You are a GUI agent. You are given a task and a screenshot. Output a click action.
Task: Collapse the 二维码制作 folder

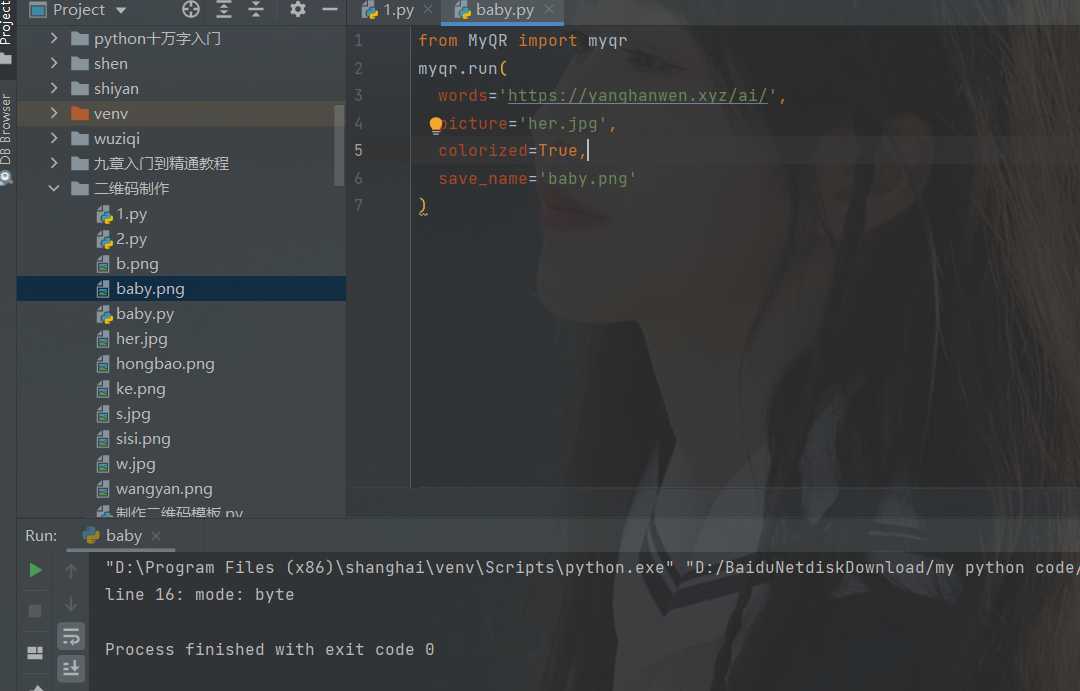(x=54, y=188)
